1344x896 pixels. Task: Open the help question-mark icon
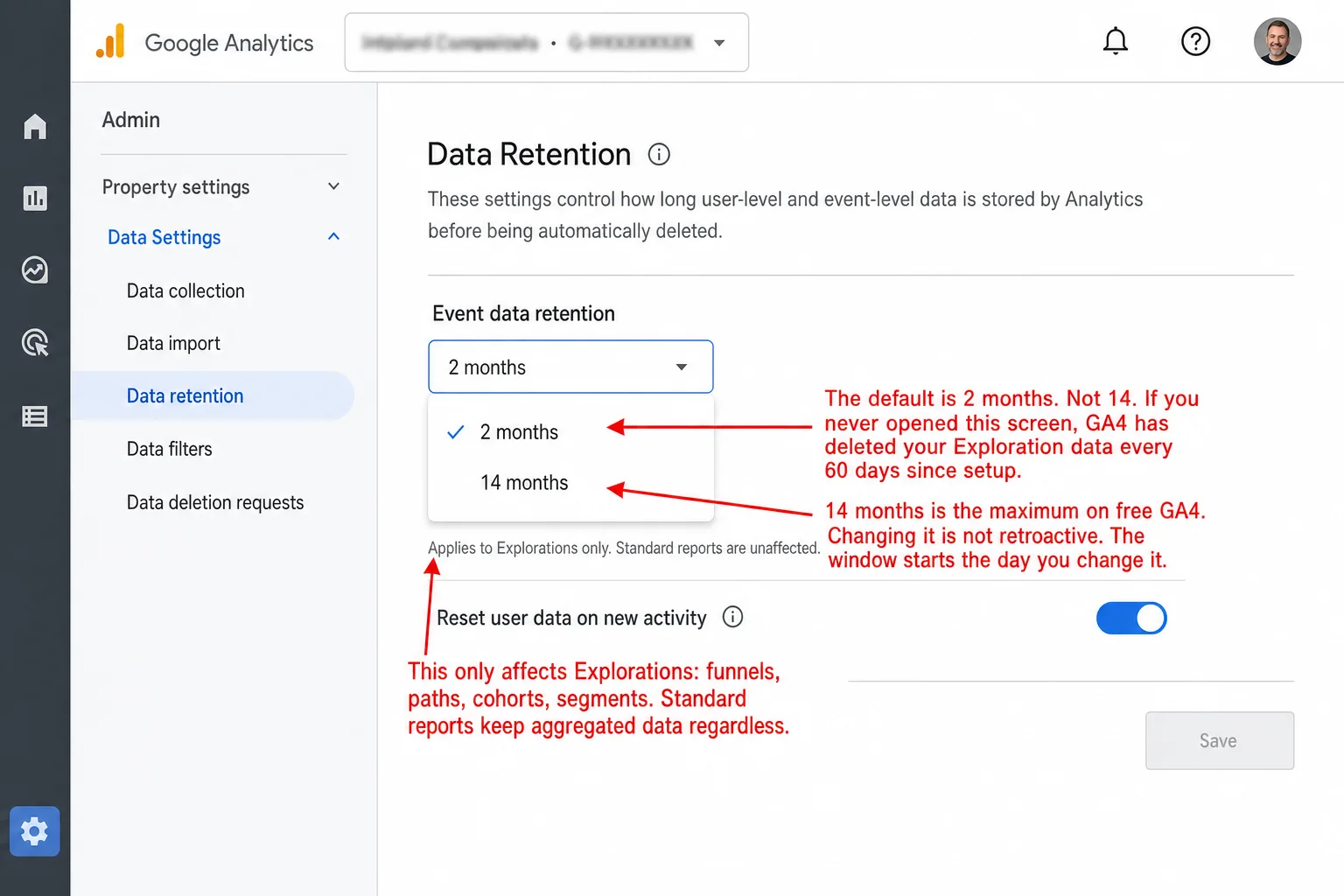coord(1195,41)
